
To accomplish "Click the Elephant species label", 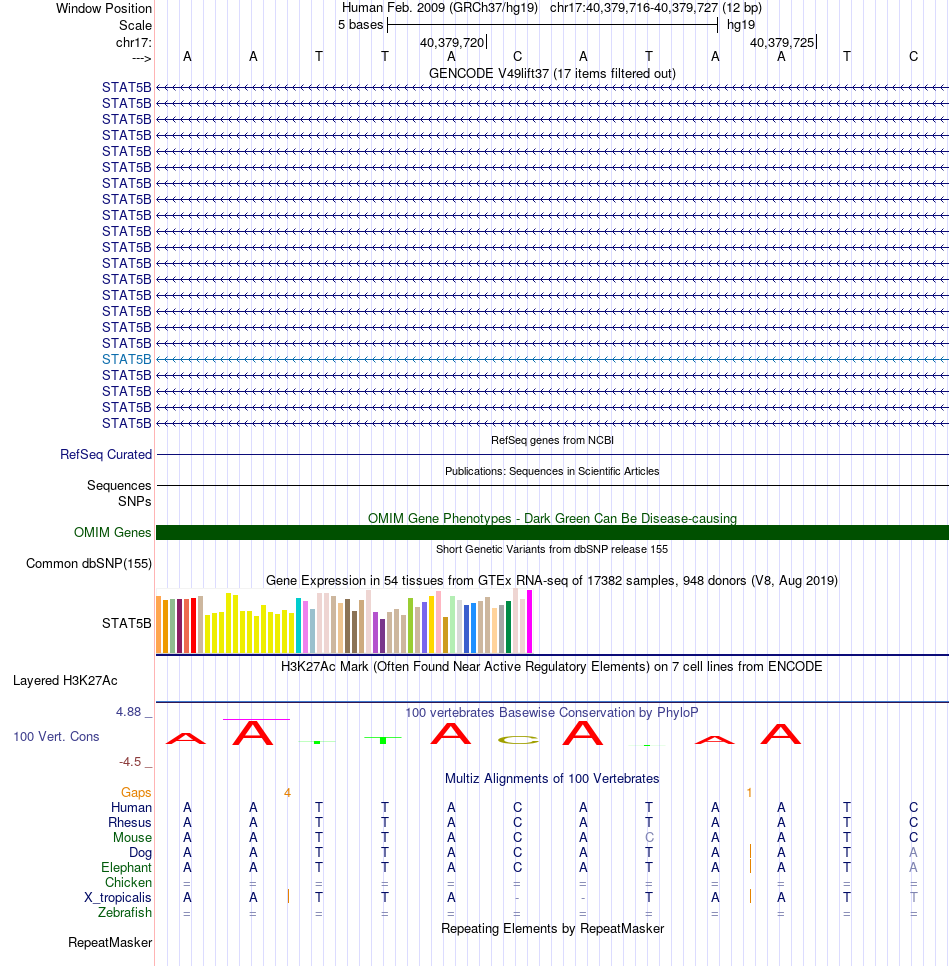I will click(126, 867).
